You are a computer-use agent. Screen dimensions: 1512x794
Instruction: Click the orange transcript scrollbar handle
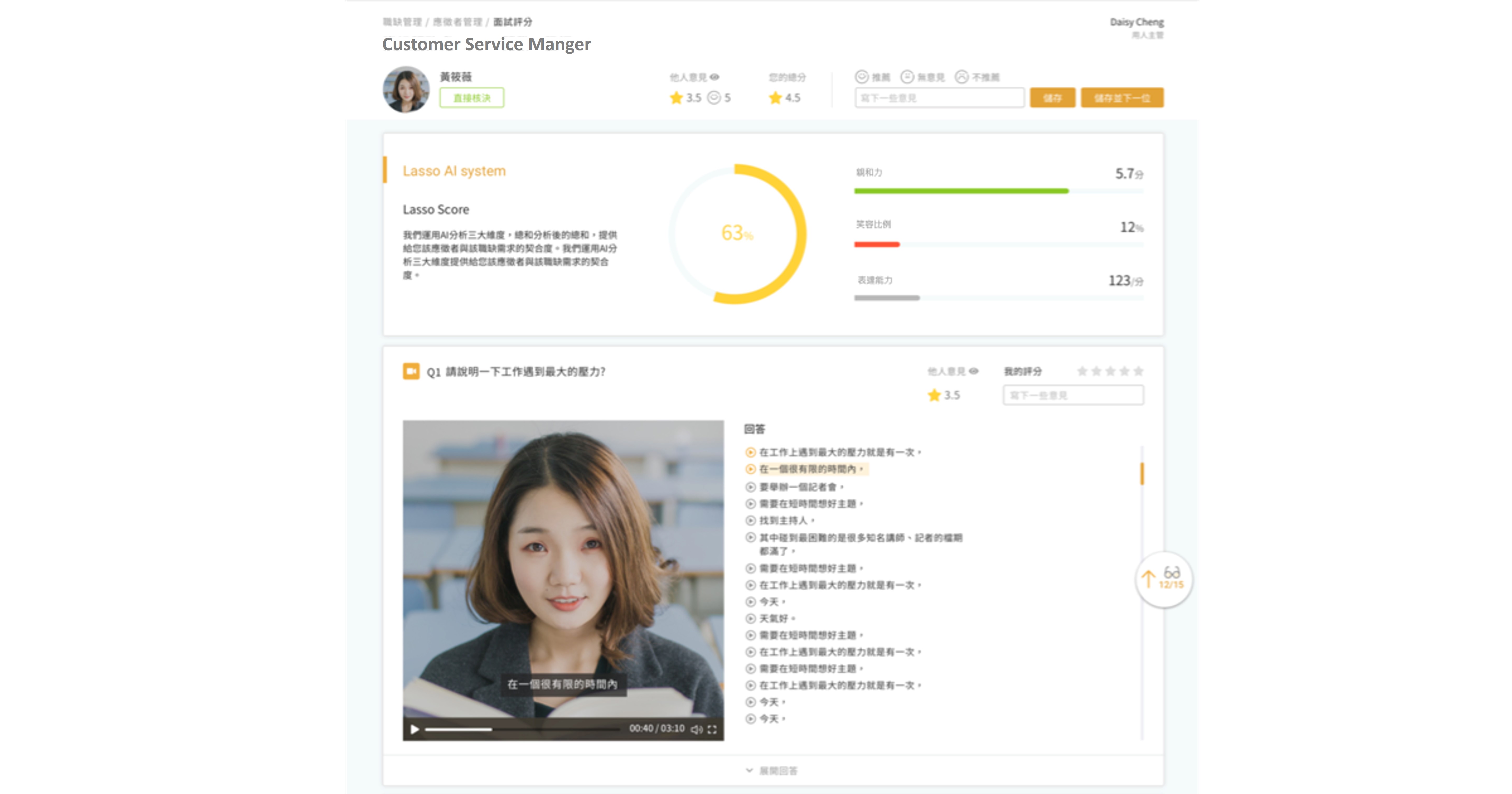point(1142,473)
